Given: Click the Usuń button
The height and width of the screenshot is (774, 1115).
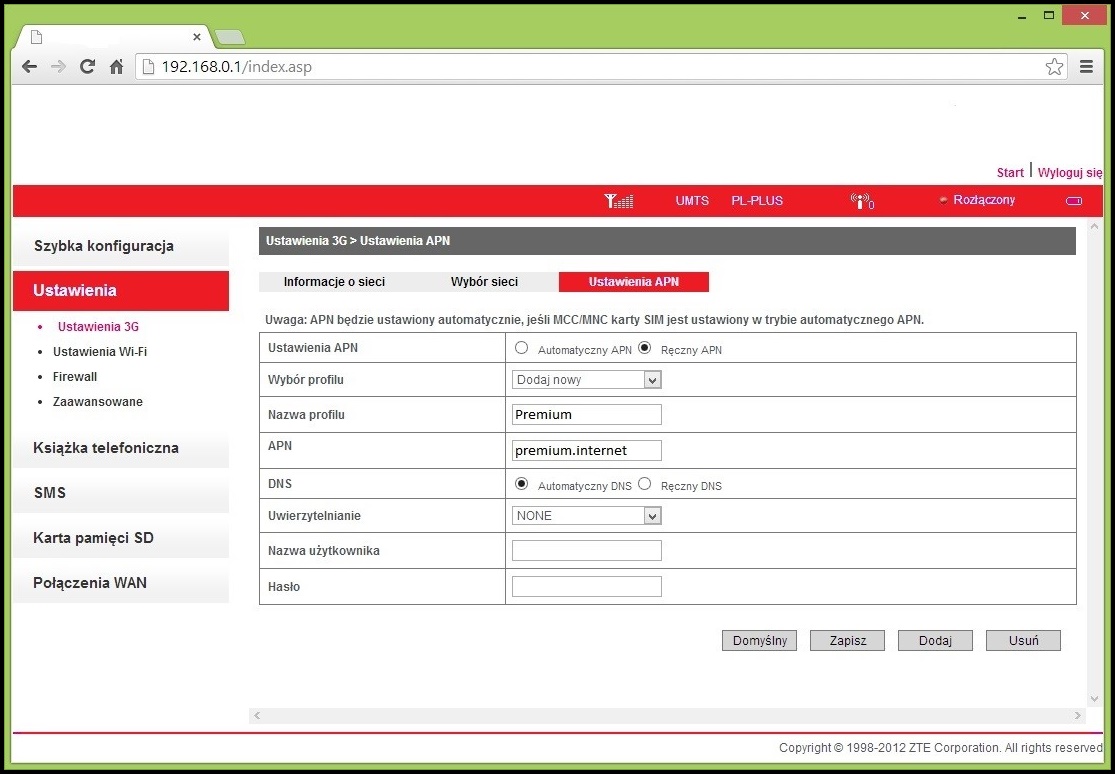Looking at the screenshot, I should tap(1023, 640).
